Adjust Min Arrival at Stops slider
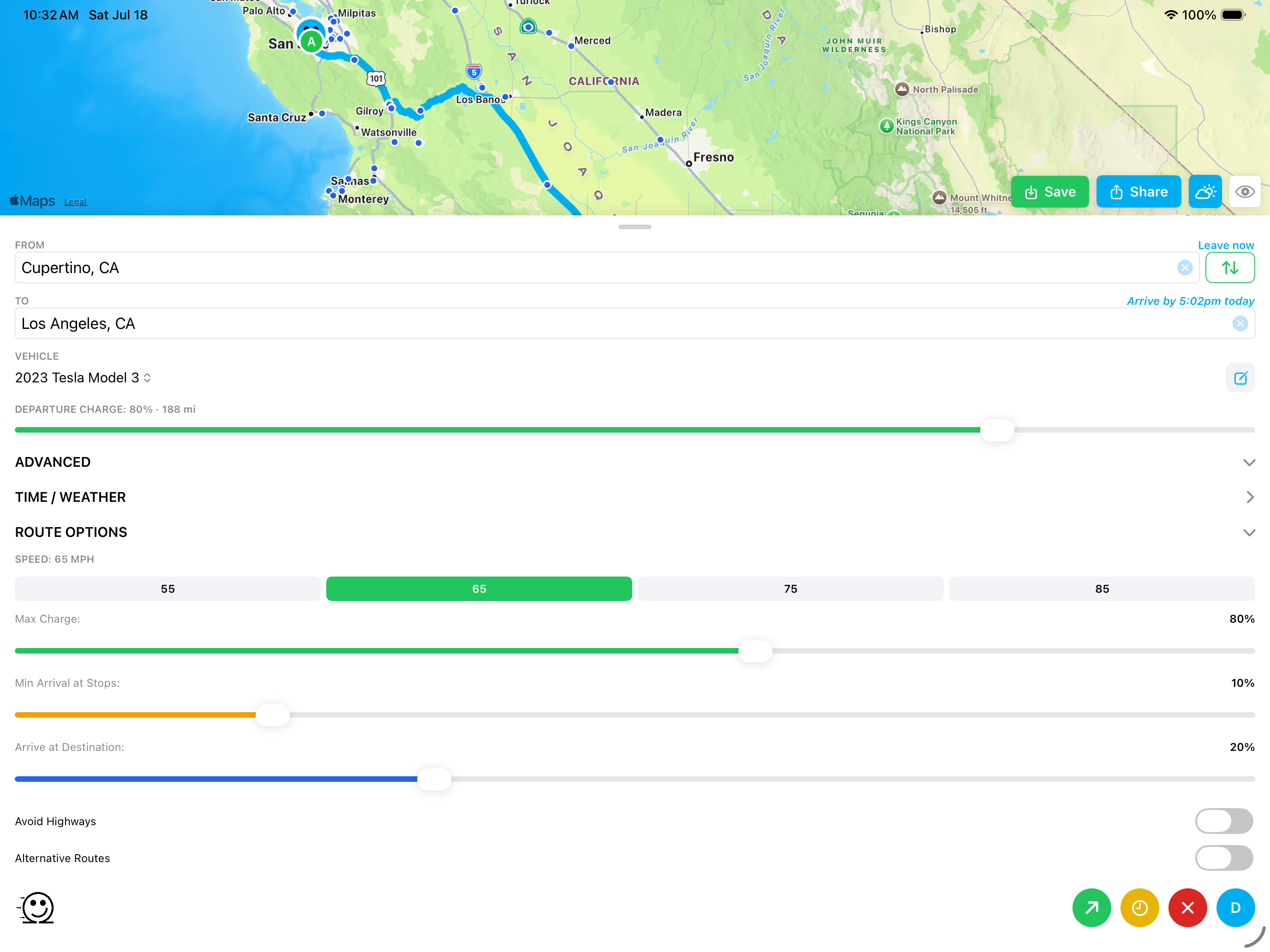Image resolution: width=1270 pixels, height=952 pixels. pyautogui.click(x=272, y=715)
